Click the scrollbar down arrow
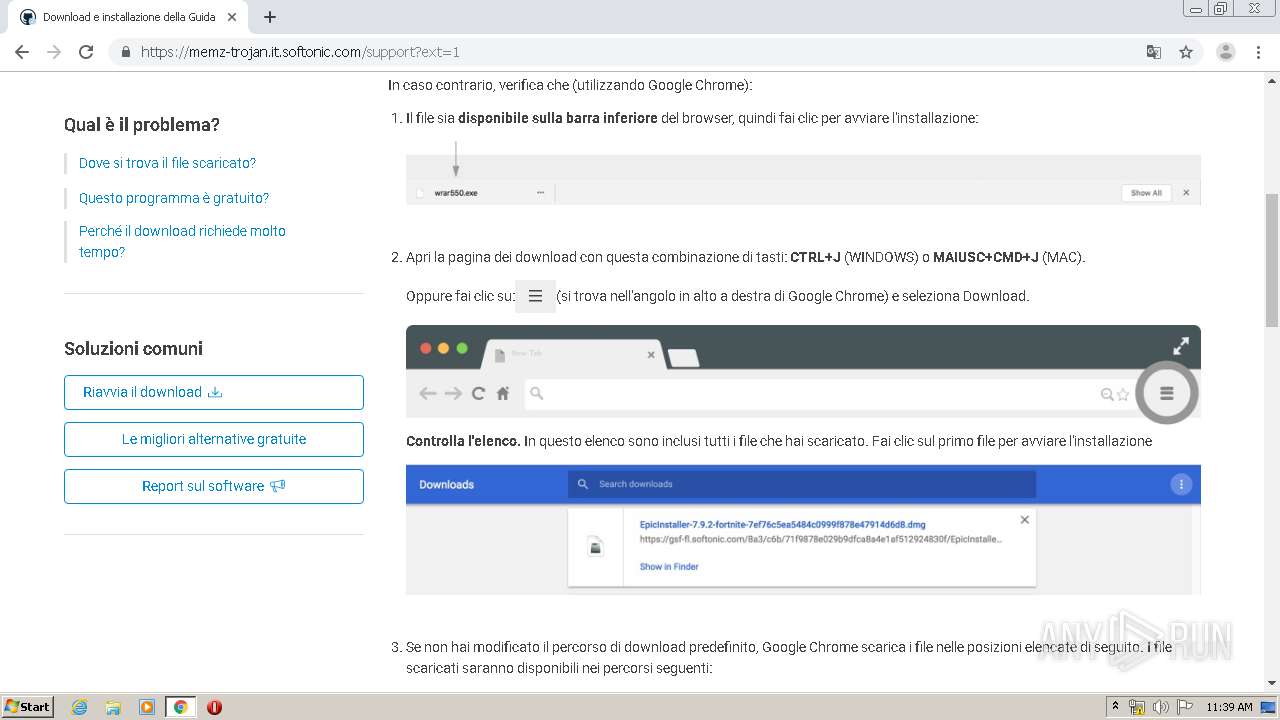Image resolution: width=1280 pixels, height=720 pixels. pyautogui.click(x=1272, y=683)
